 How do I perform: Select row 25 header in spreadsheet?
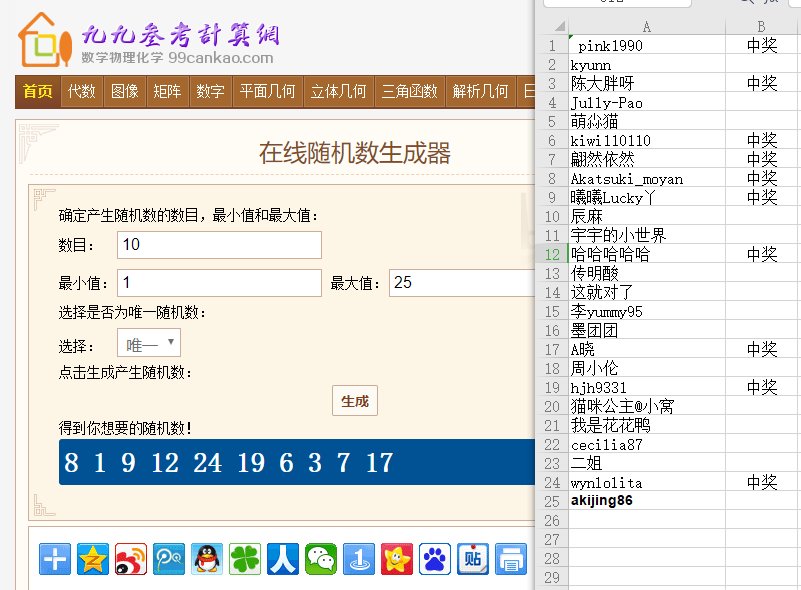click(x=552, y=501)
